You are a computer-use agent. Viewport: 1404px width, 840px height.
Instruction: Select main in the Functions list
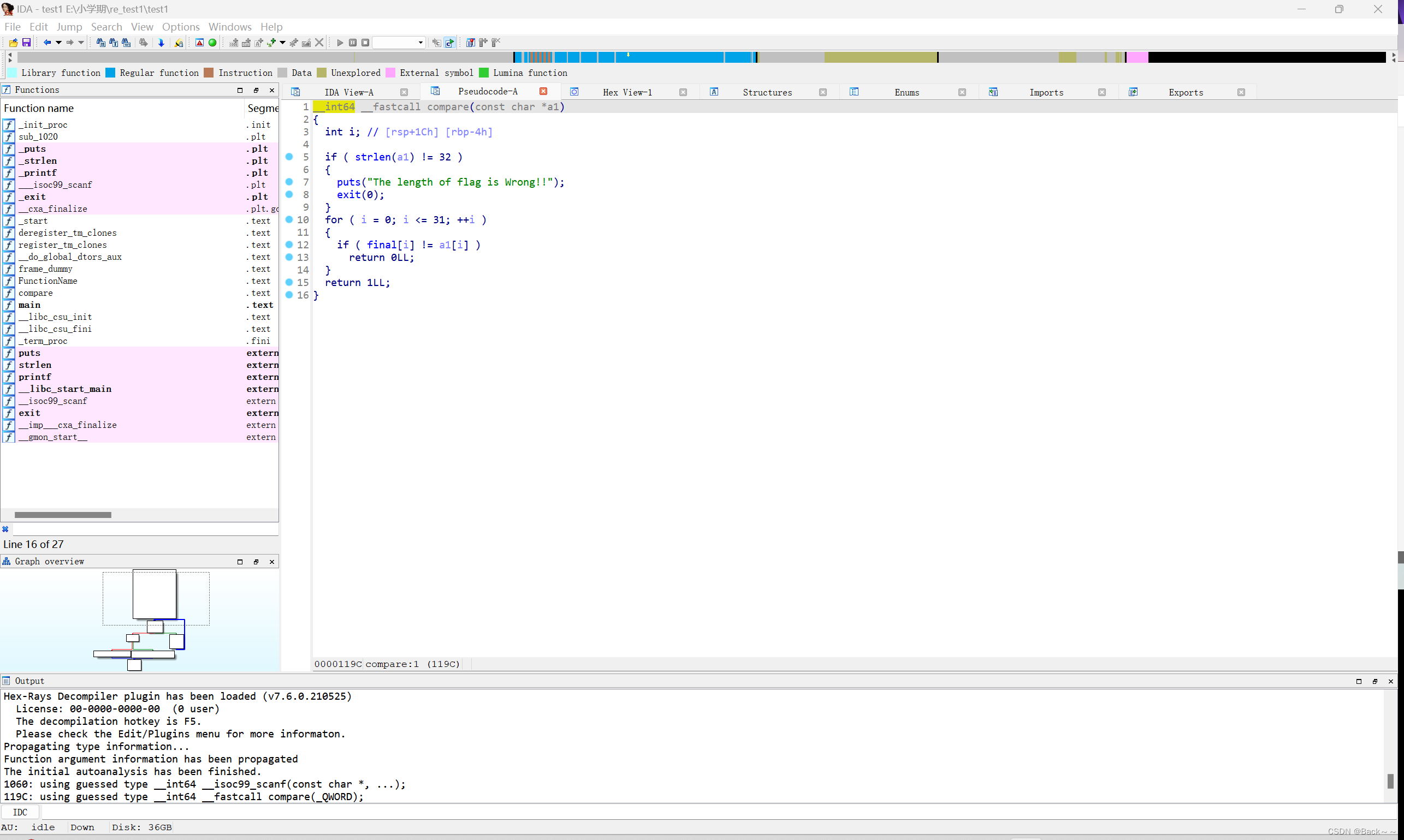[29, 305]
